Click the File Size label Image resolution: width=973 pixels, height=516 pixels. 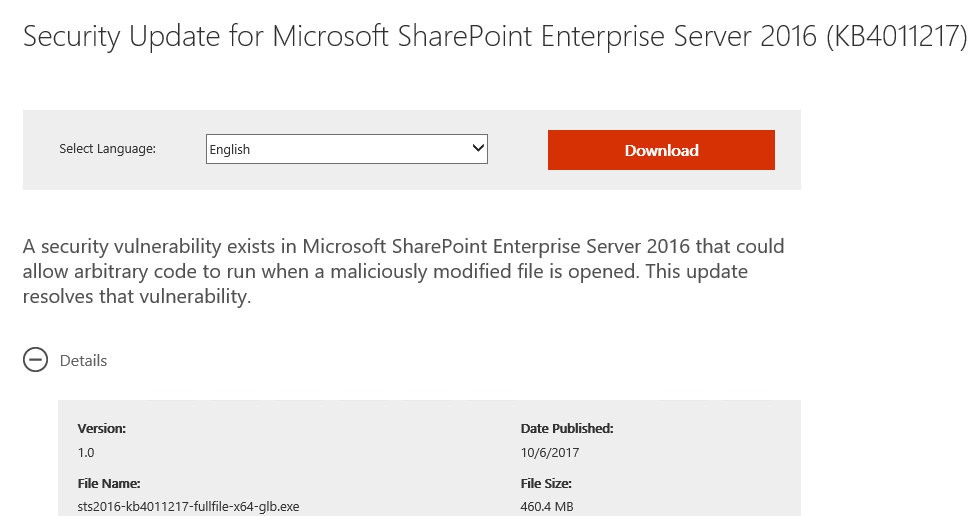(x=546, y=484)
